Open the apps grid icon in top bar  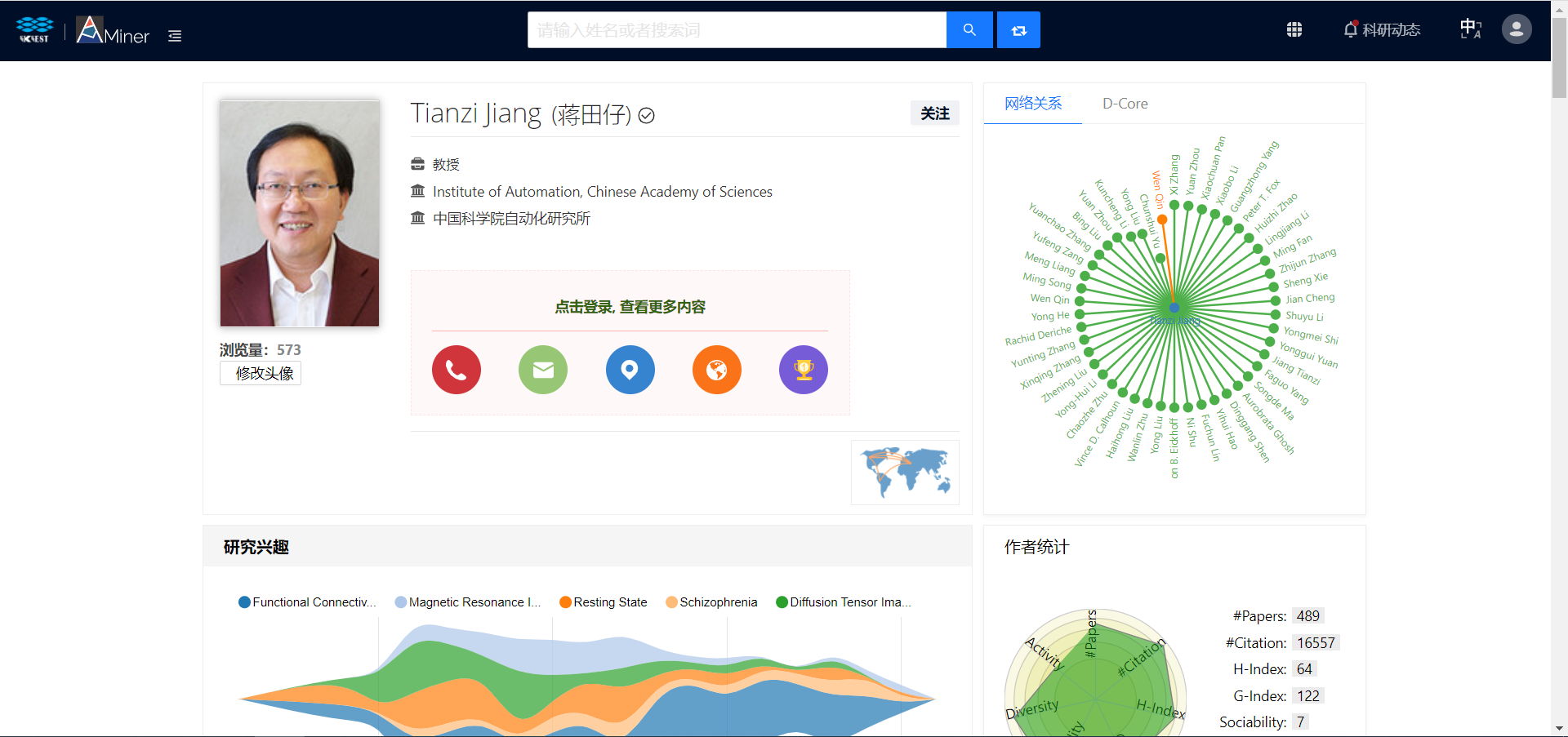1294,29
